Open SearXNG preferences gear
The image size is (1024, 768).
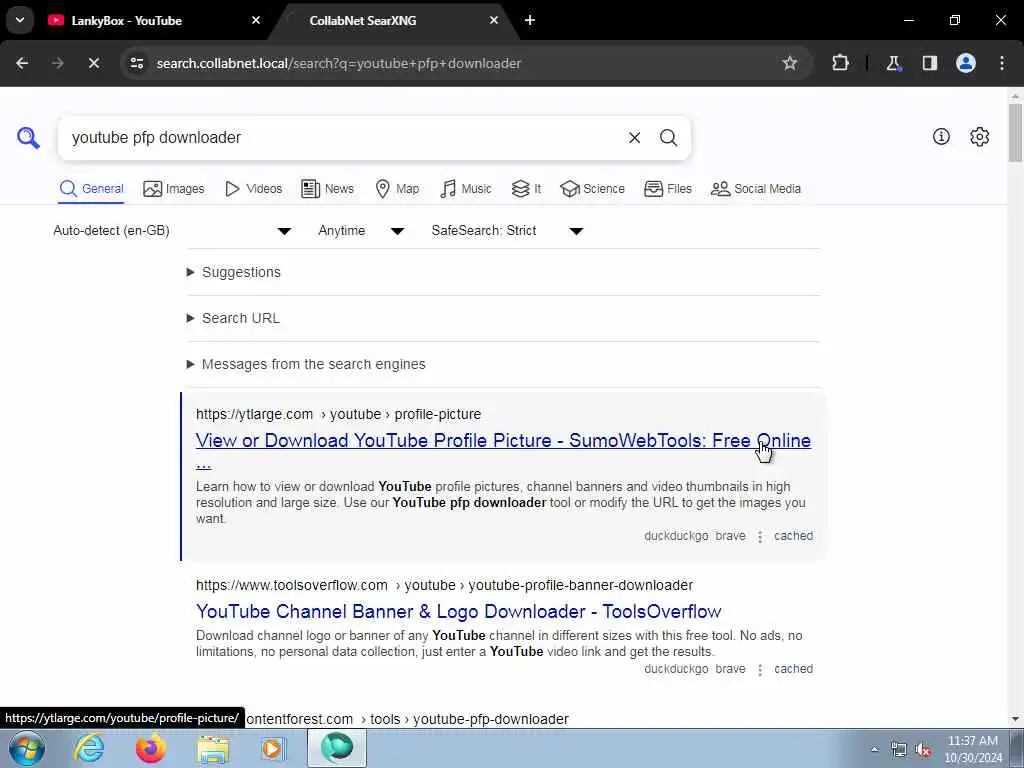980,136
